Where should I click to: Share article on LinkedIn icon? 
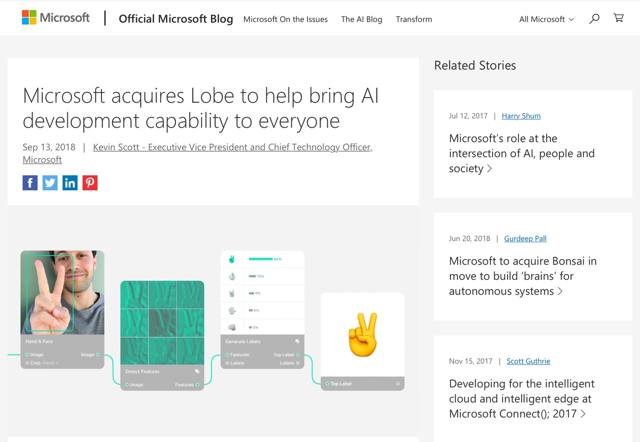[70, 183]
